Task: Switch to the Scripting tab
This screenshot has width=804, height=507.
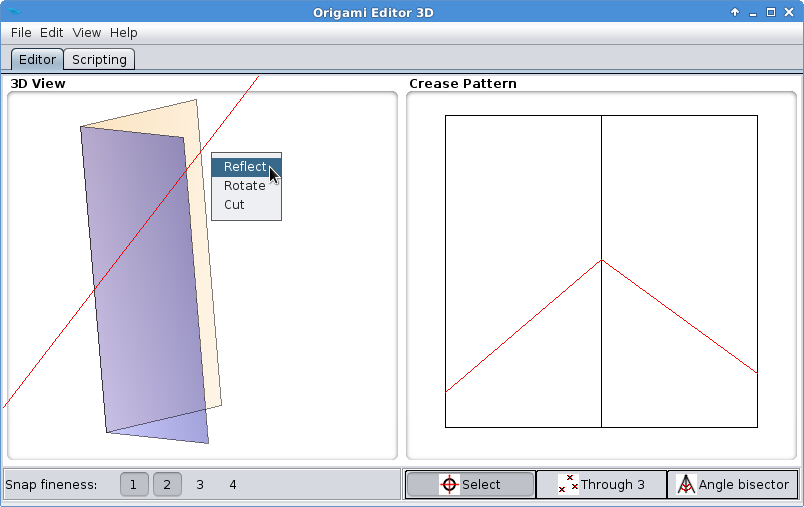Action: [99, 60]
